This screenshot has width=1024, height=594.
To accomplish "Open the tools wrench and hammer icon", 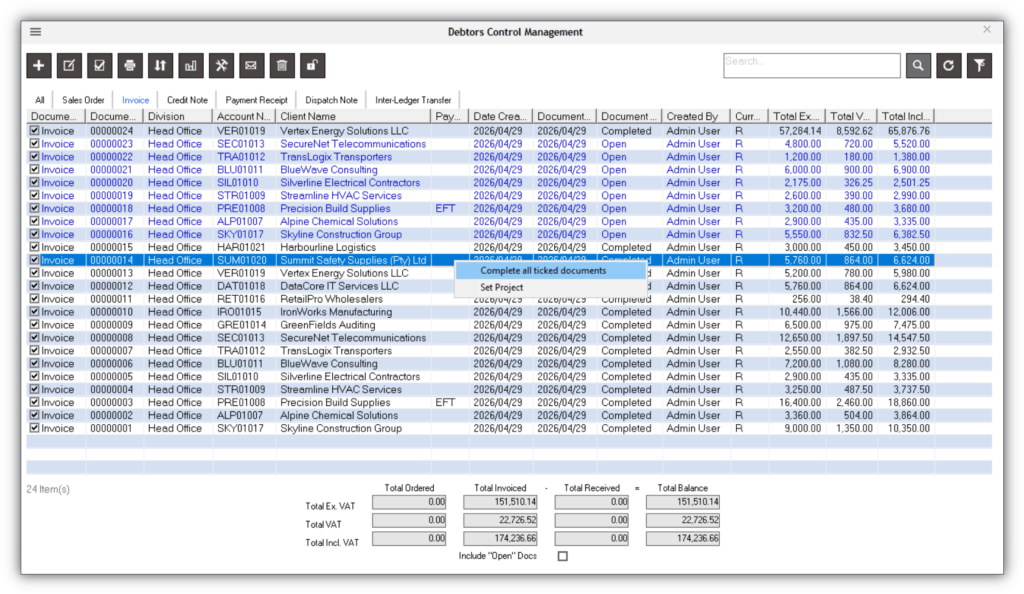I will tap(221, 65).
